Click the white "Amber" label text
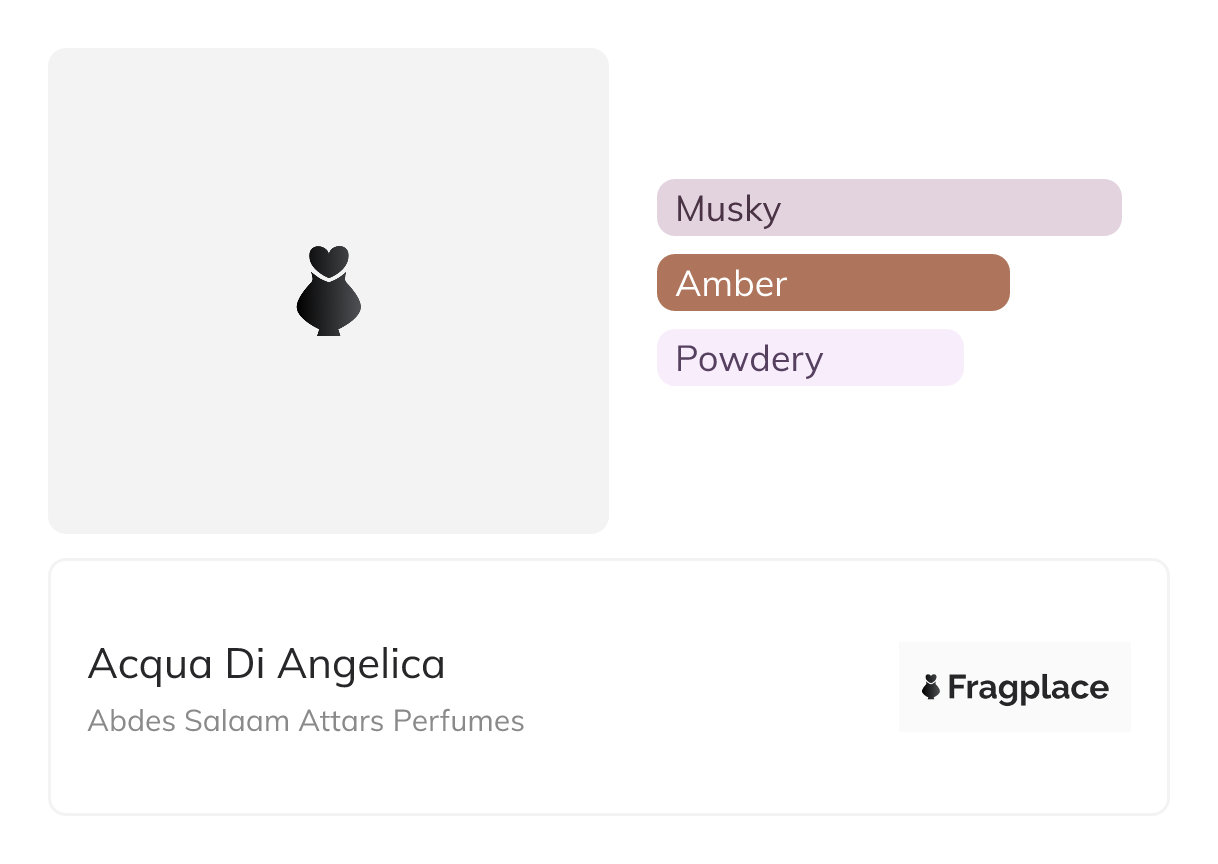 [731, 284]
